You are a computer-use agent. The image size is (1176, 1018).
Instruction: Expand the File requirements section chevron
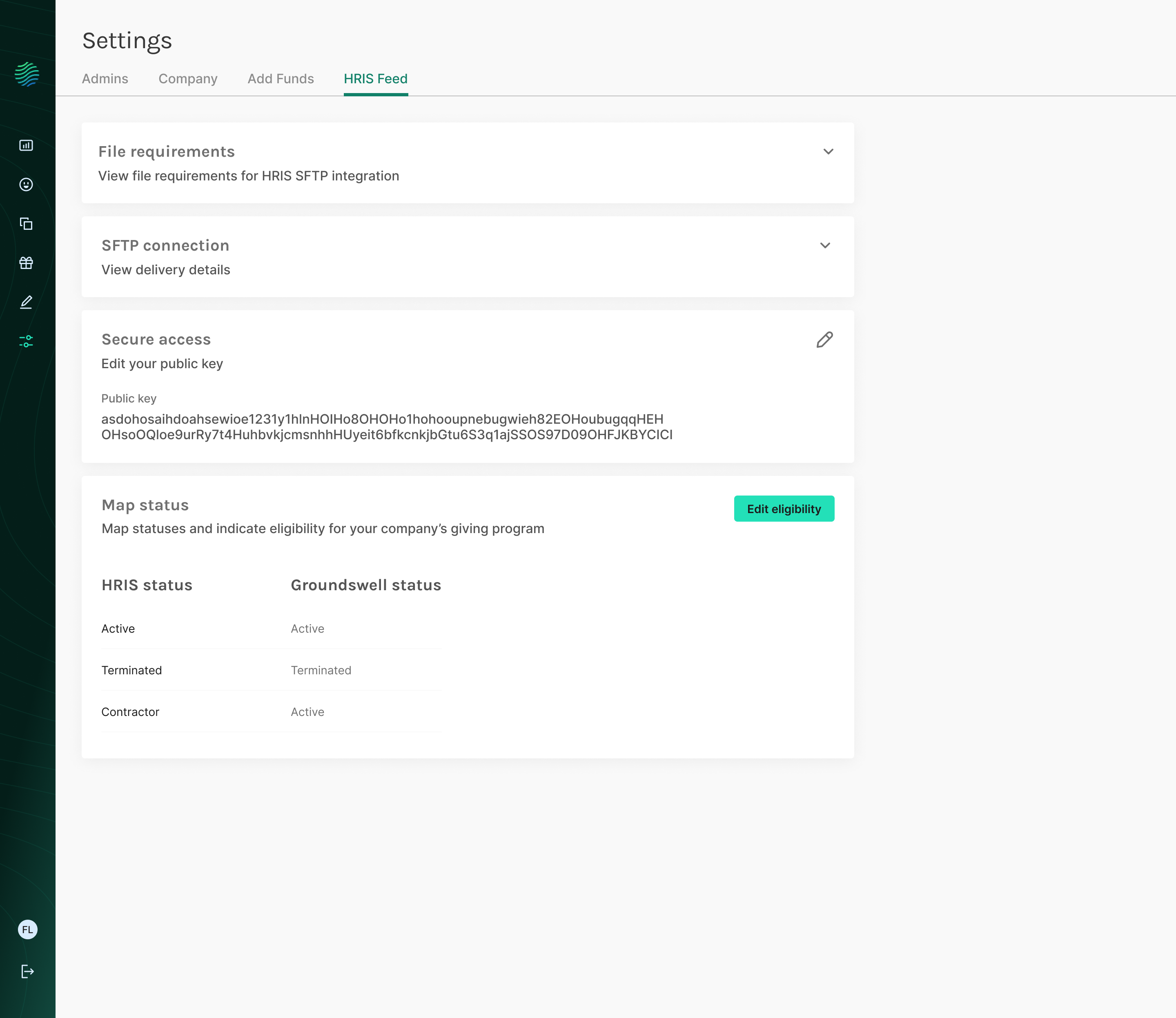click(x=828, y=152)
